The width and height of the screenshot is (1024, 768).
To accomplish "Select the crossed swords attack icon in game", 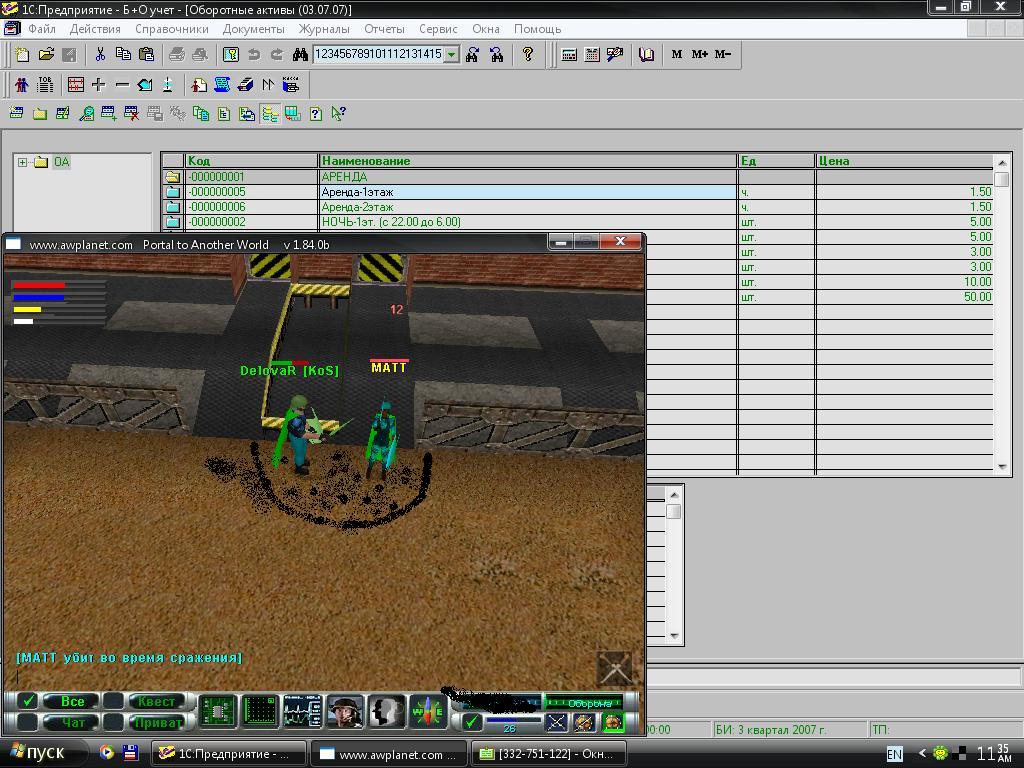I will point(556,722).
